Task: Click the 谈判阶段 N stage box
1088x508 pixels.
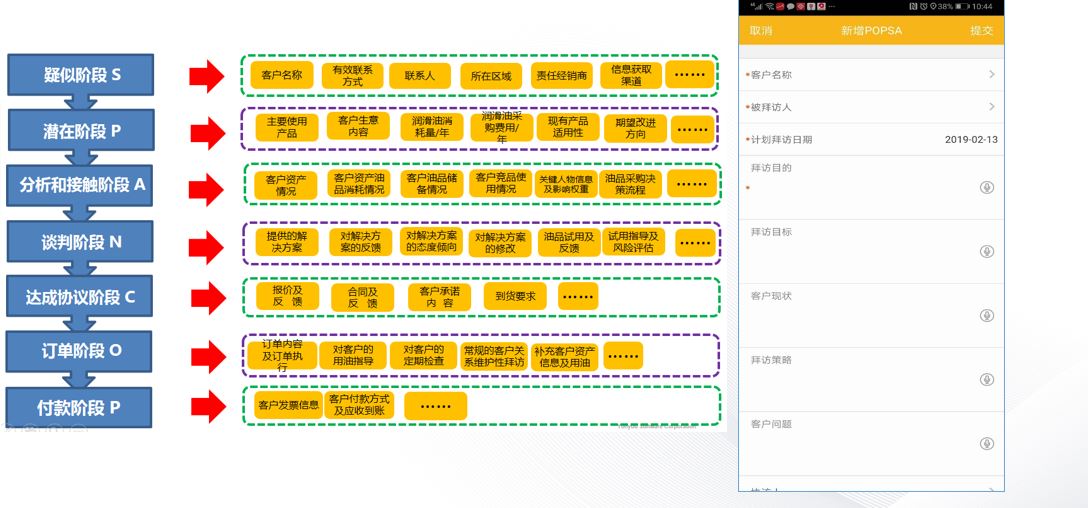Action: click(x=80, y=241)
